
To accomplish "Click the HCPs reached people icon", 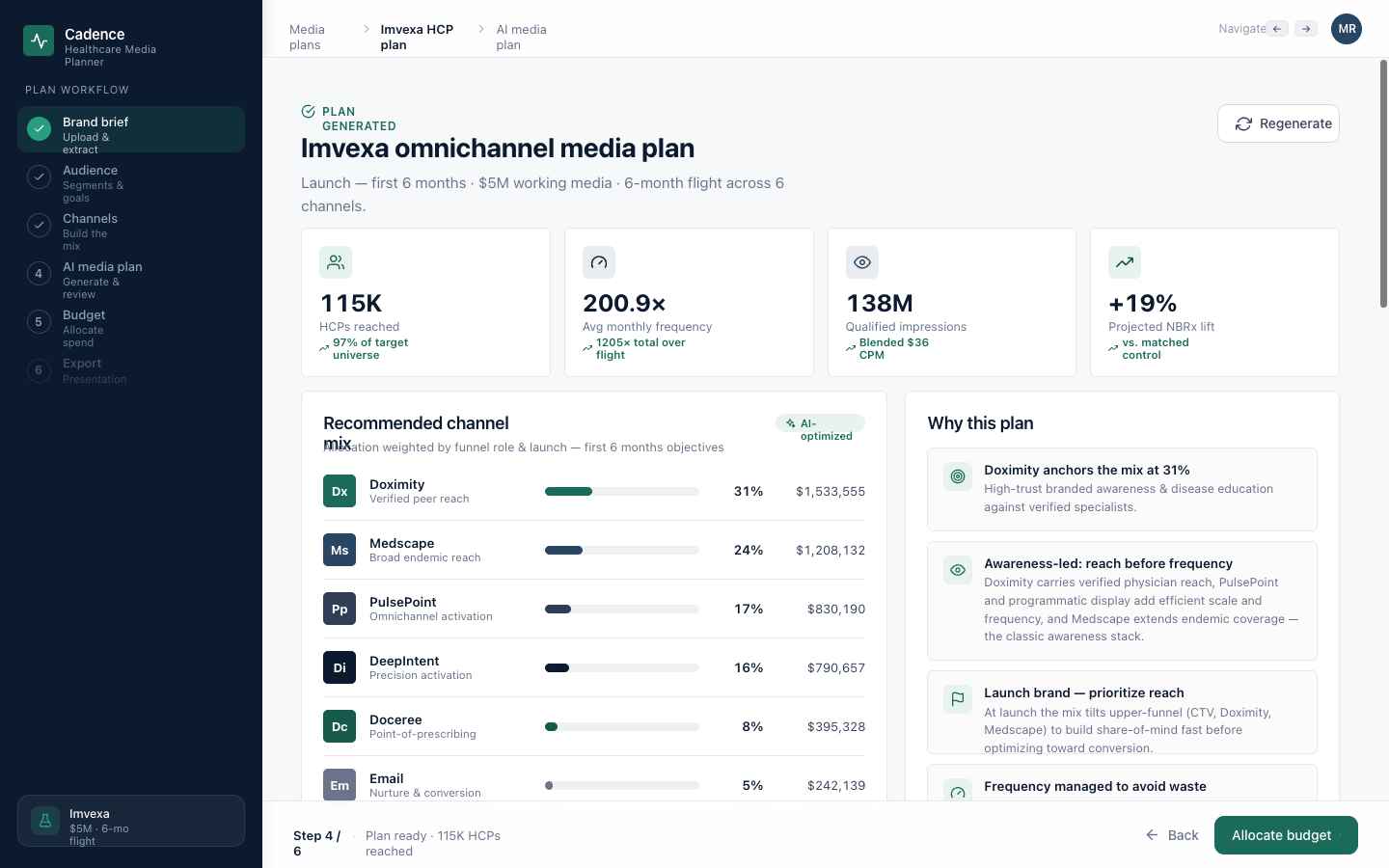I will [336, 262].
